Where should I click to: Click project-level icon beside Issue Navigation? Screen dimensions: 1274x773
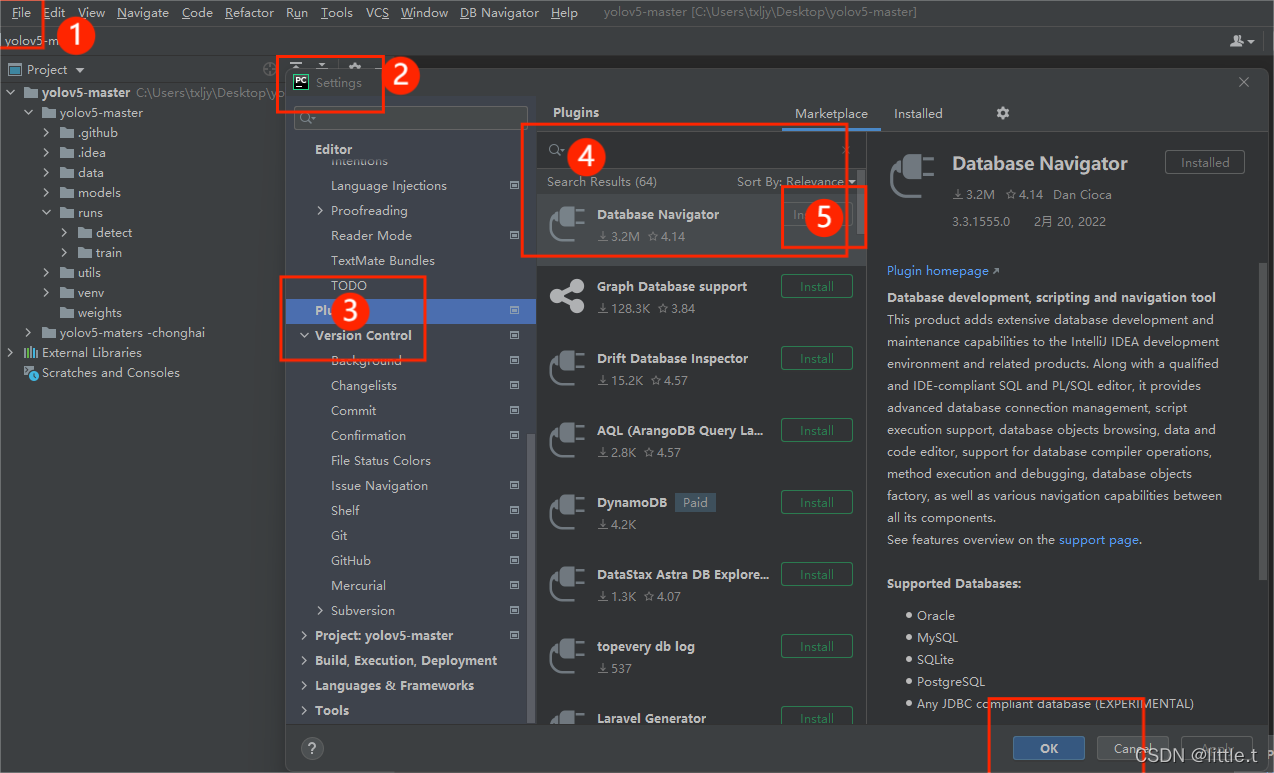[515, 486]
